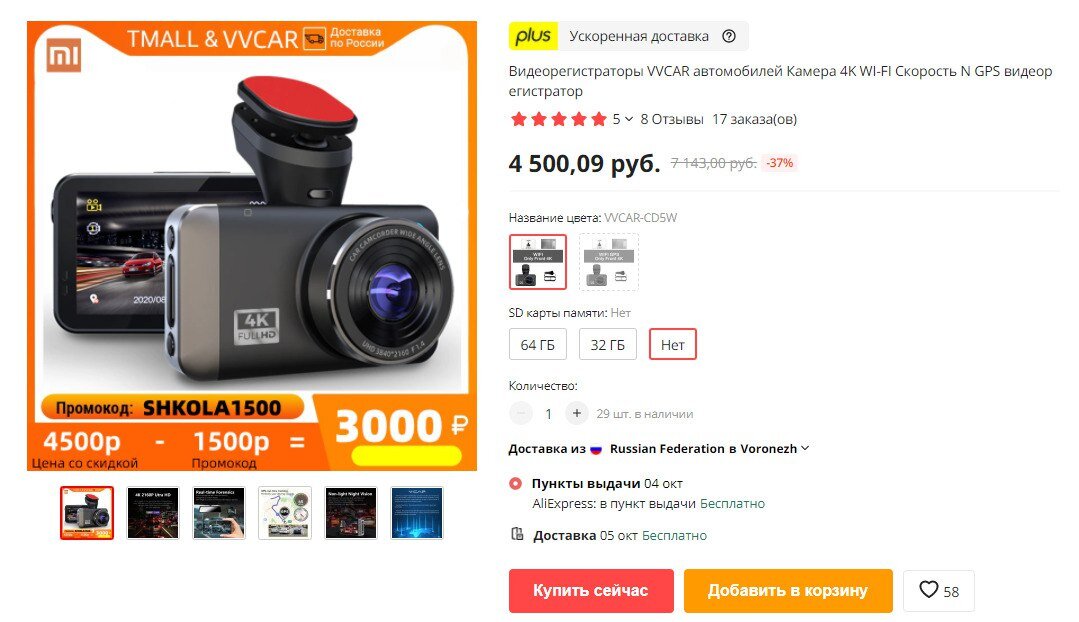Select the first dashcam thumbnail
1079x622 pixels.
point(87,513)
